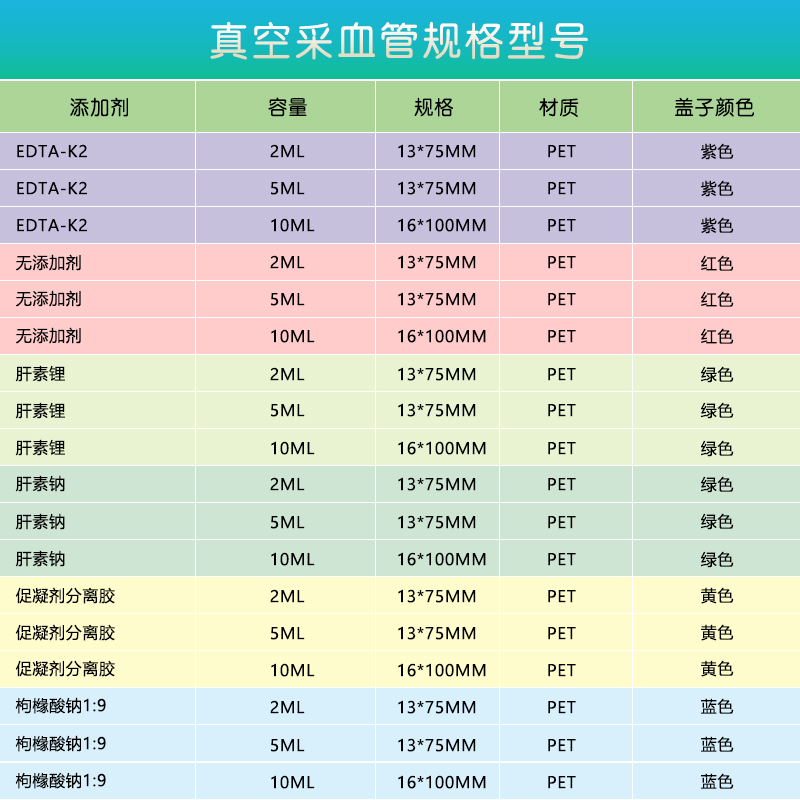Image resolution: width=800 pixels, height=800 pixels.
Task: Click 16*100MM in the 枸橼酸钠 10ML row
Action: click(441, 782)
